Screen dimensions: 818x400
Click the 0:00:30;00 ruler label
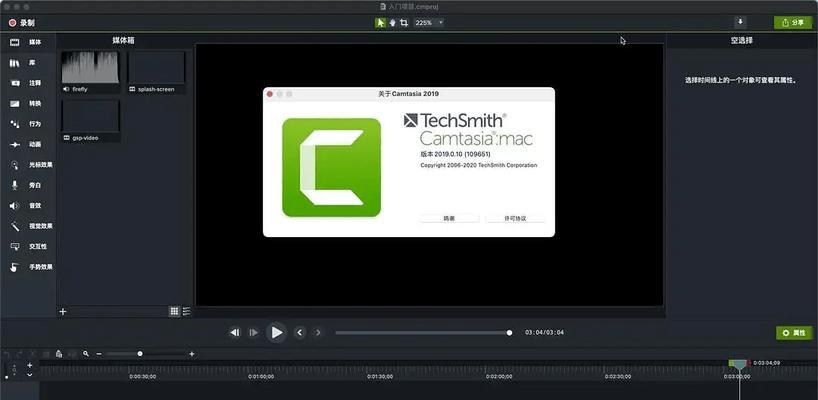pyautogui.click(x=142, y=376)
